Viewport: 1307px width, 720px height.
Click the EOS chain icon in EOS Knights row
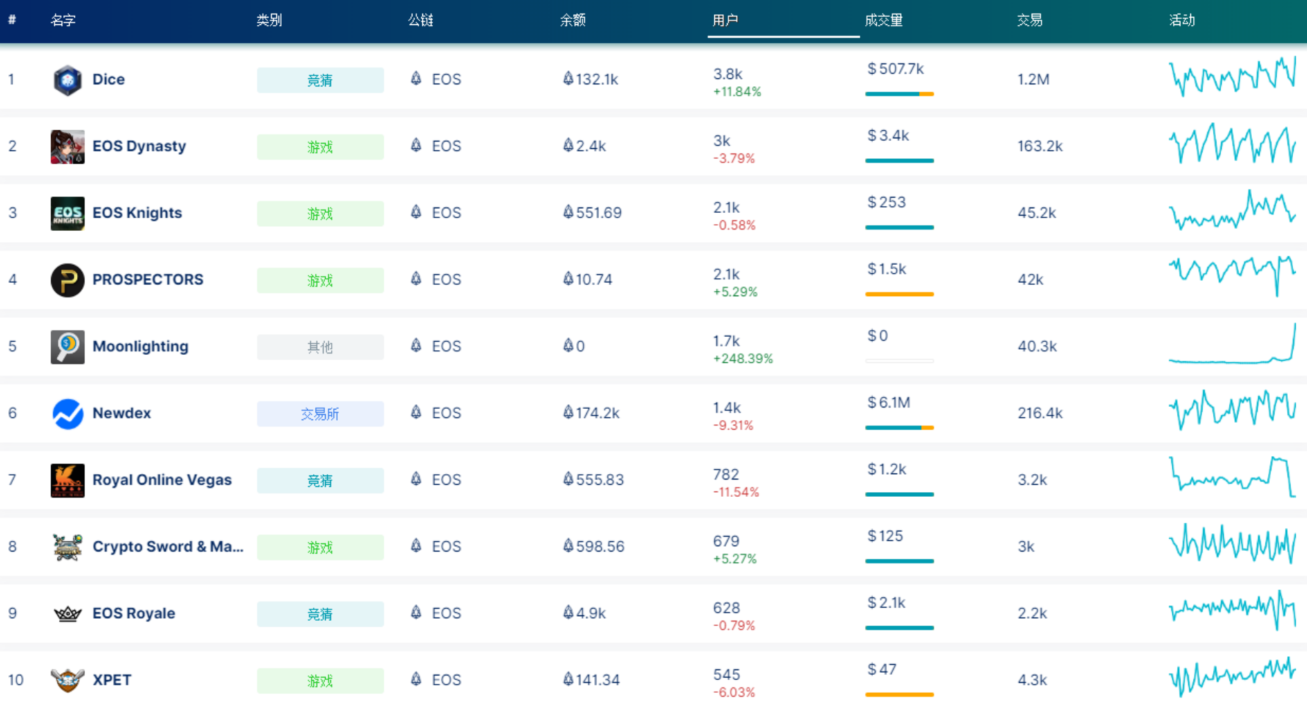tap(416, 212)
